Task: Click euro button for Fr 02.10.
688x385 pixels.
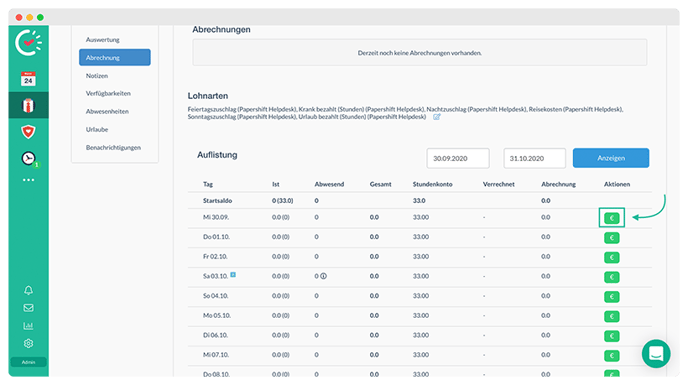Action: click(612, 257)
